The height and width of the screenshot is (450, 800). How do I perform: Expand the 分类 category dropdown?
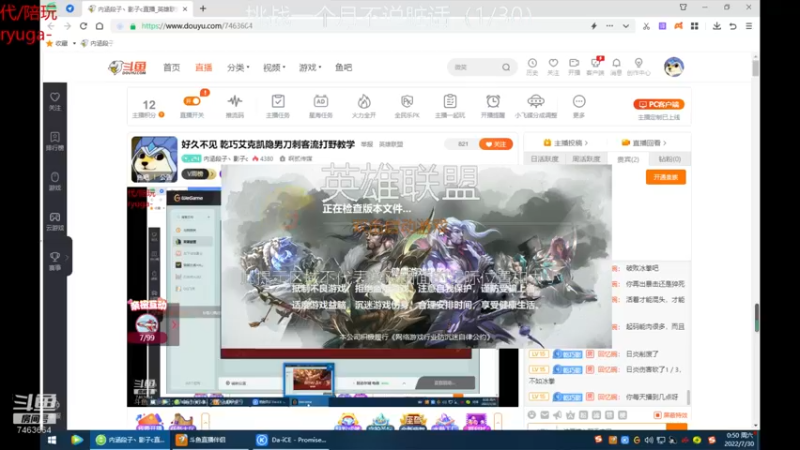238,67
